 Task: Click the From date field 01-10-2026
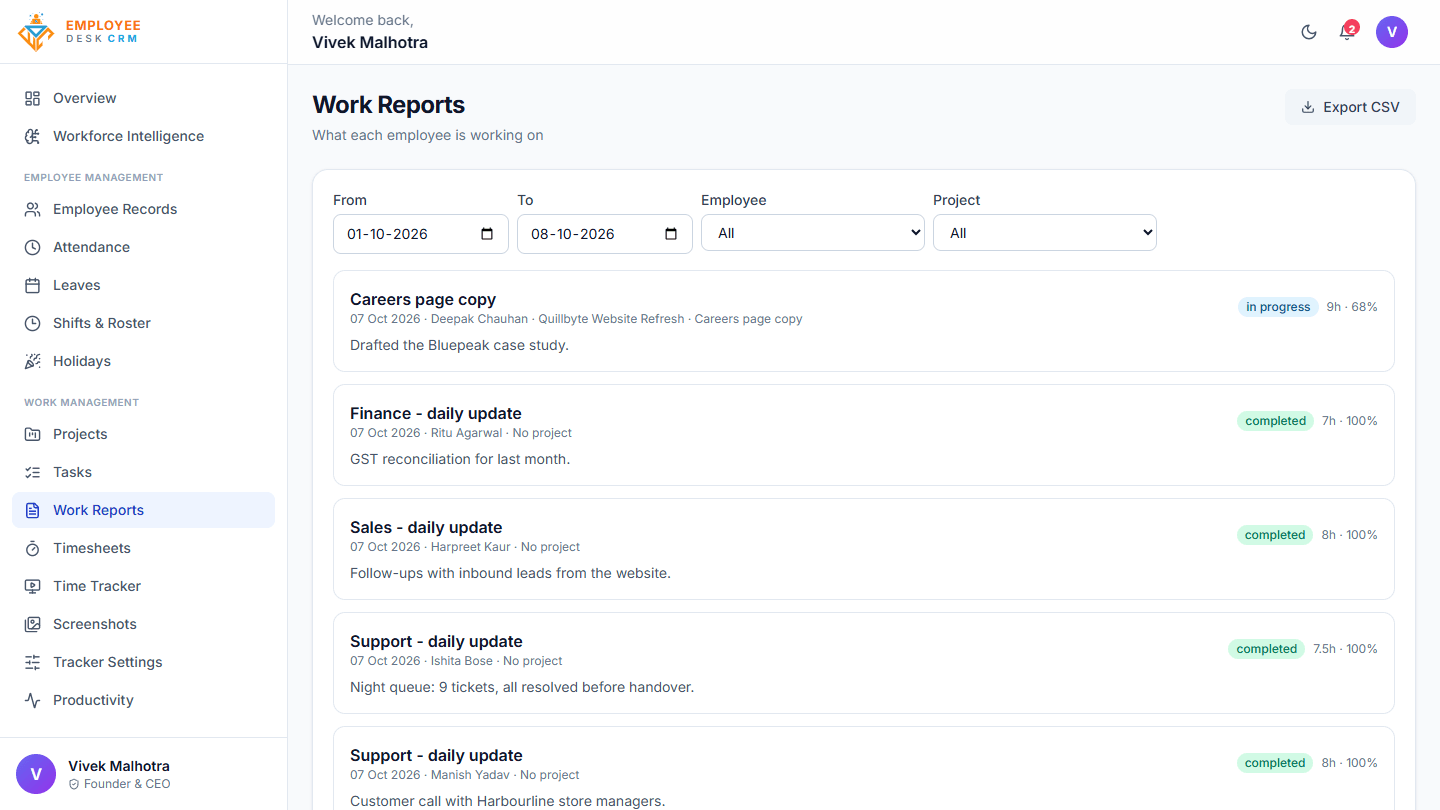tap(421, 234)
